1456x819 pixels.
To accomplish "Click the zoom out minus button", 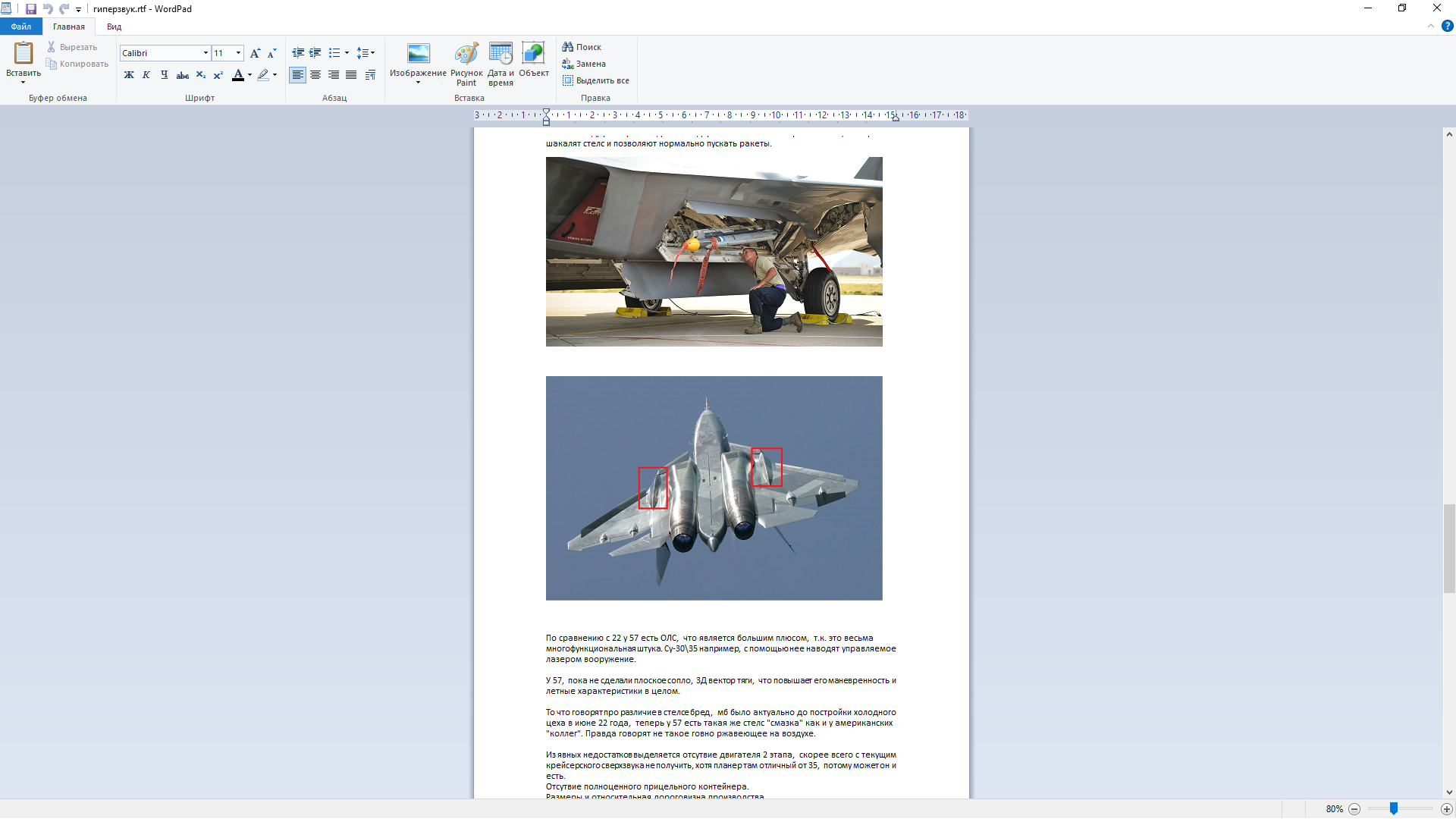I will tap(1354, 809).
